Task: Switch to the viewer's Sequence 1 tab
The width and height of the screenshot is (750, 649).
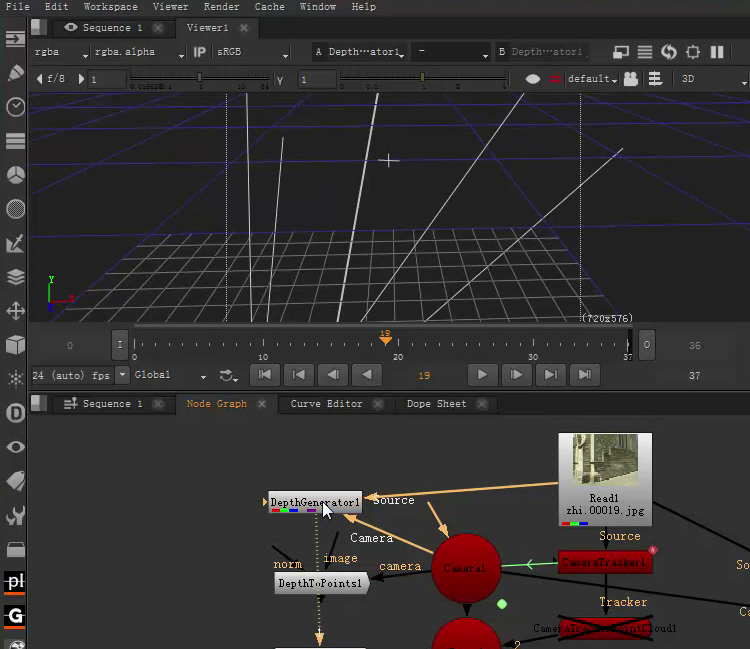Action: 112,28
